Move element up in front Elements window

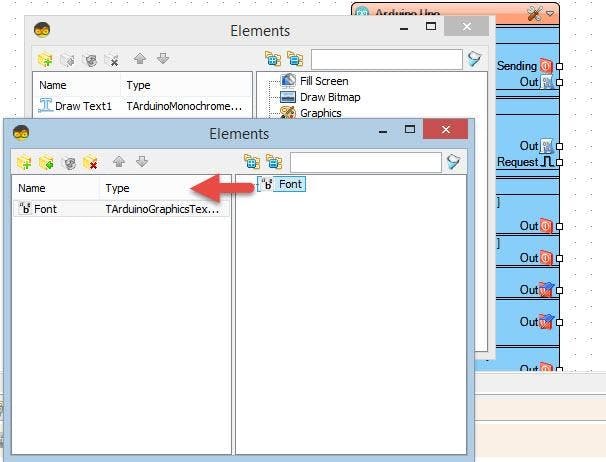pyautogui.click(x=119, y=162)
